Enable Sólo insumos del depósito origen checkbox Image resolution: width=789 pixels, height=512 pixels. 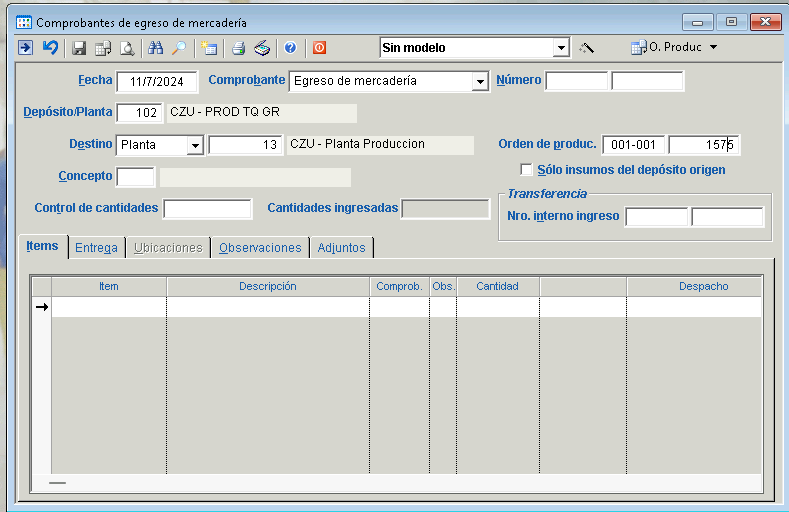527,170
